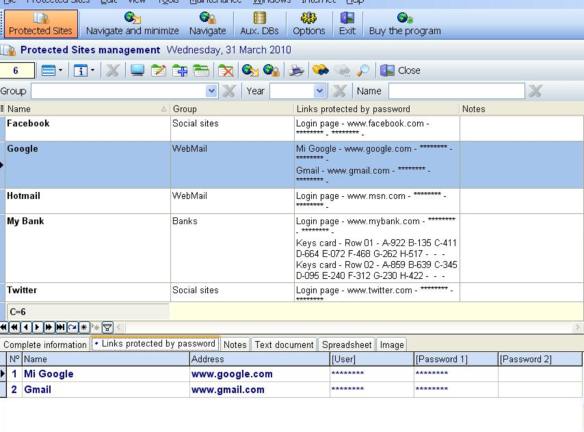584x432 pixels.
Task: Click the globe with arrow navigate icon
Action: [x=250, y=70]
